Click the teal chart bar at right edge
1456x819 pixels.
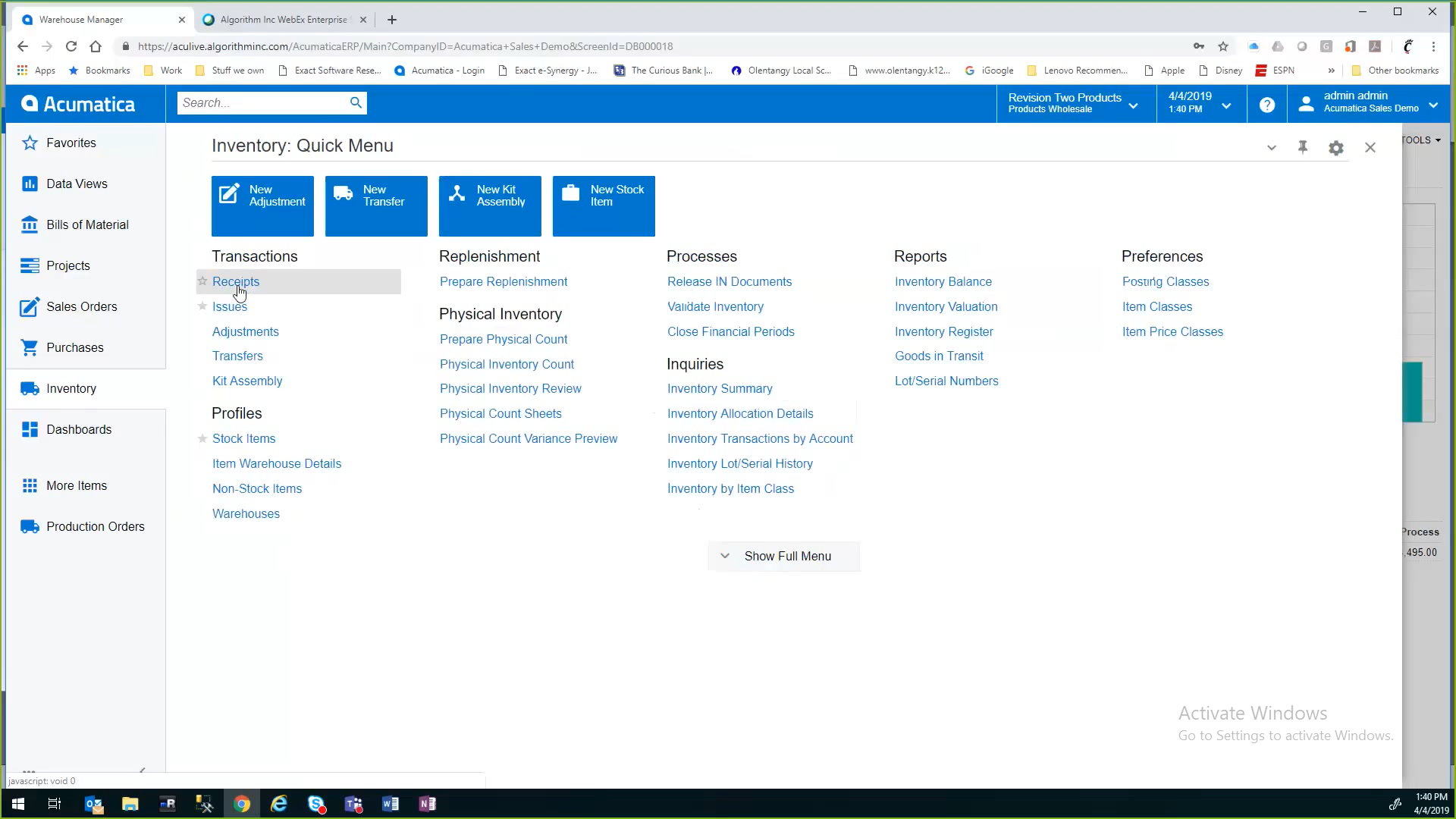point(1412,391)
